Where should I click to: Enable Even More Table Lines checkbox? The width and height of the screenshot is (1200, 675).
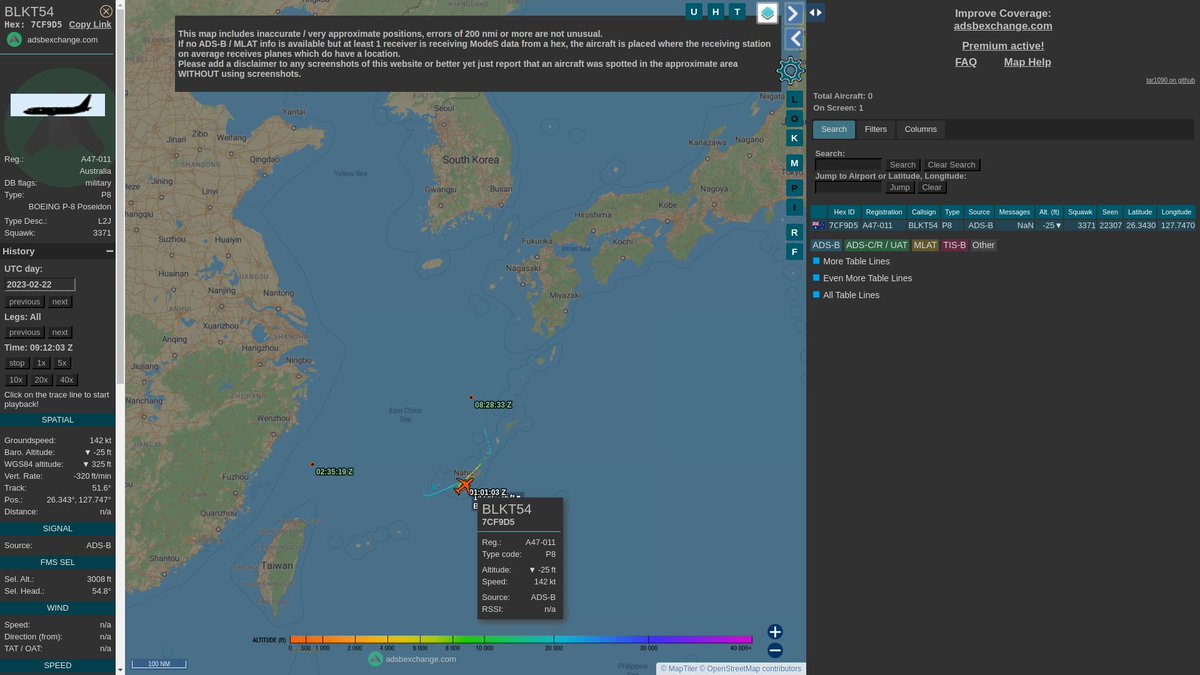817,278
